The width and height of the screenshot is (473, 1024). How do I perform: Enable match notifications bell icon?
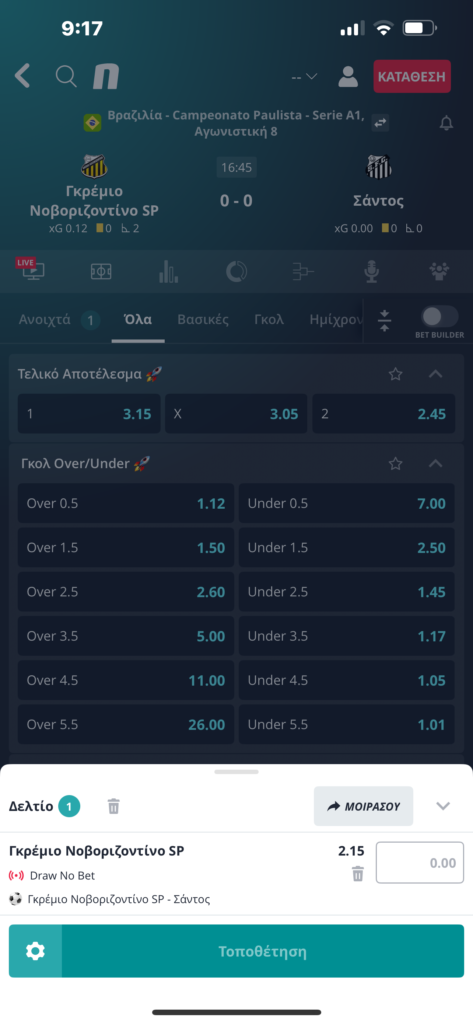click(x=446, y=123)
